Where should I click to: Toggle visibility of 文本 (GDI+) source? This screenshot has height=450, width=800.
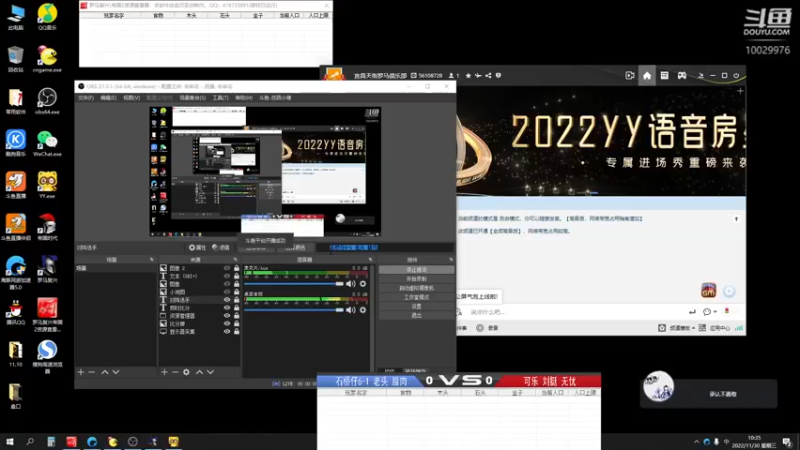click(x=227, y=276)
